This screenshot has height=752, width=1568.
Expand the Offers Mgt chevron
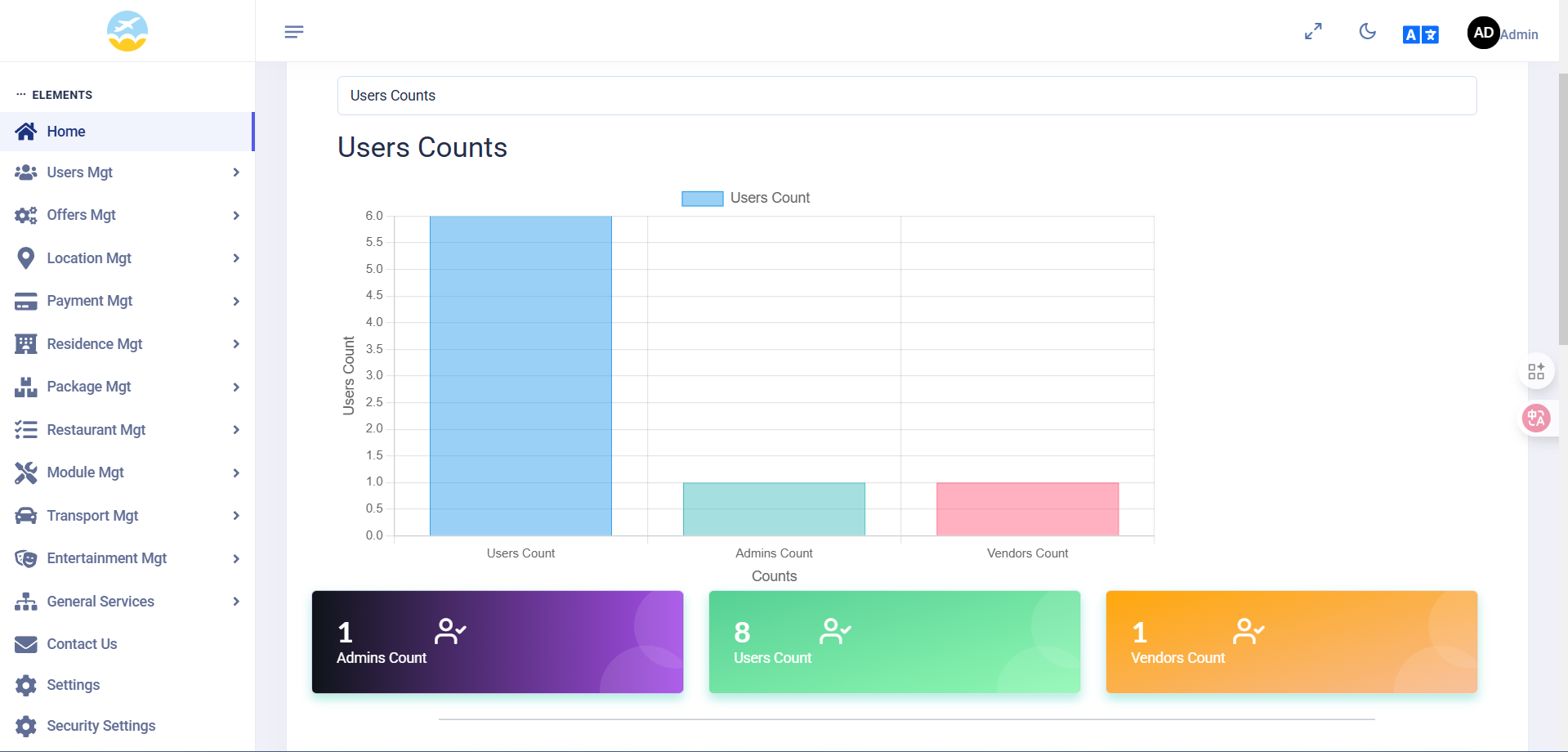click(236, 216)
